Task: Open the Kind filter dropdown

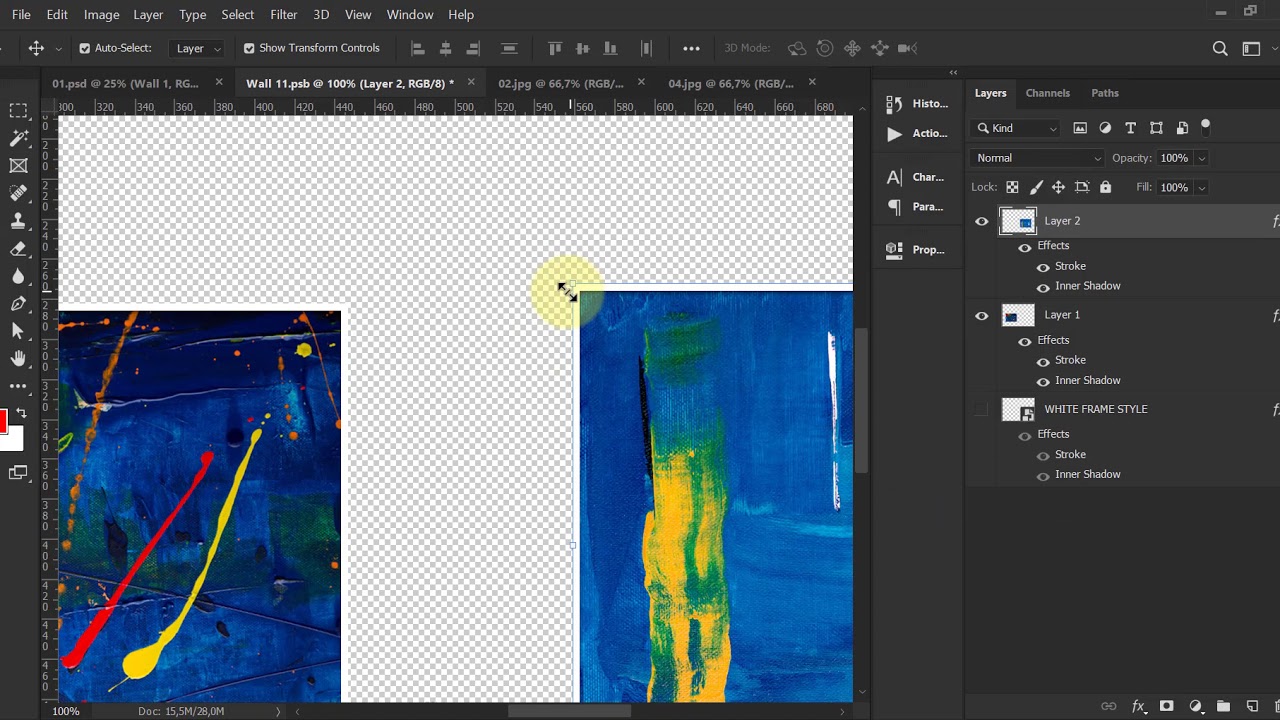Action: [1015, 128]
